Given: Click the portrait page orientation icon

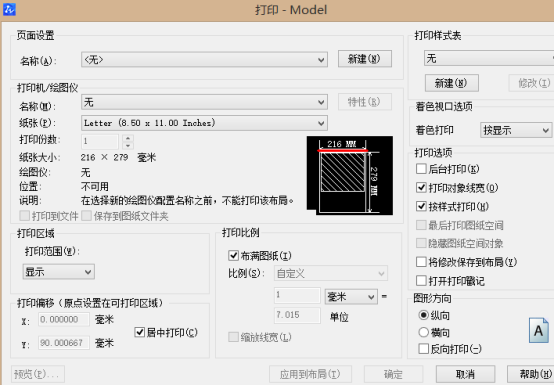Looking at the screenshot, I should point(539,330).
